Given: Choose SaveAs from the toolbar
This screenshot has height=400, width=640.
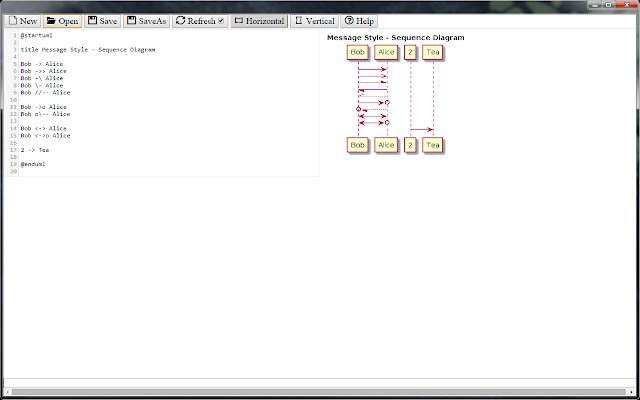Looking at the screenshot, I should [147, 21].
